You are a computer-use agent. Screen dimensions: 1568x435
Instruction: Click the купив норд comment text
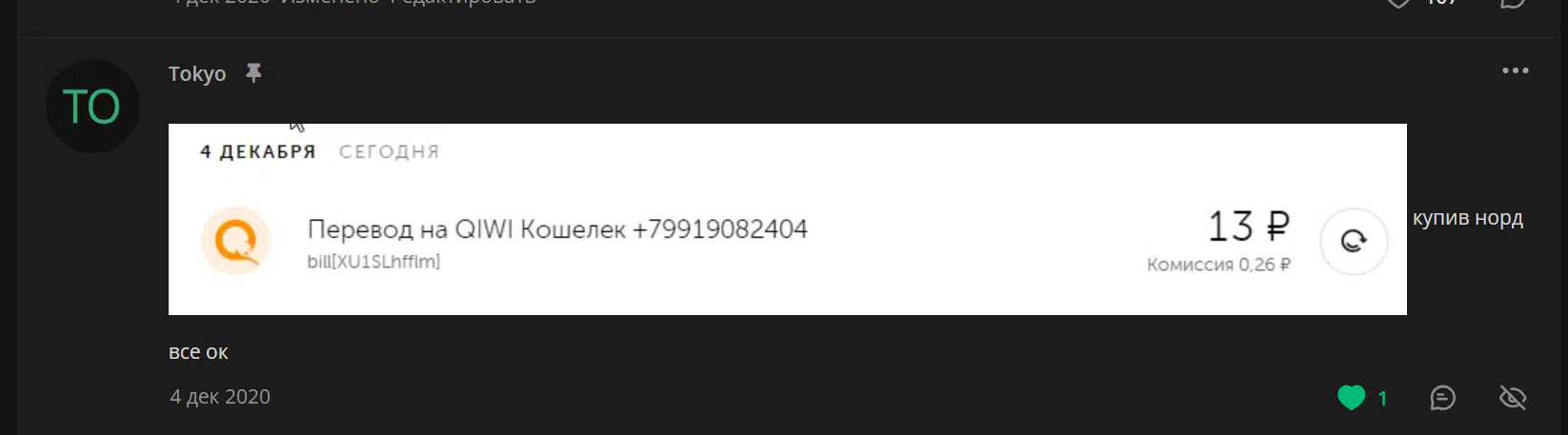1467,218
